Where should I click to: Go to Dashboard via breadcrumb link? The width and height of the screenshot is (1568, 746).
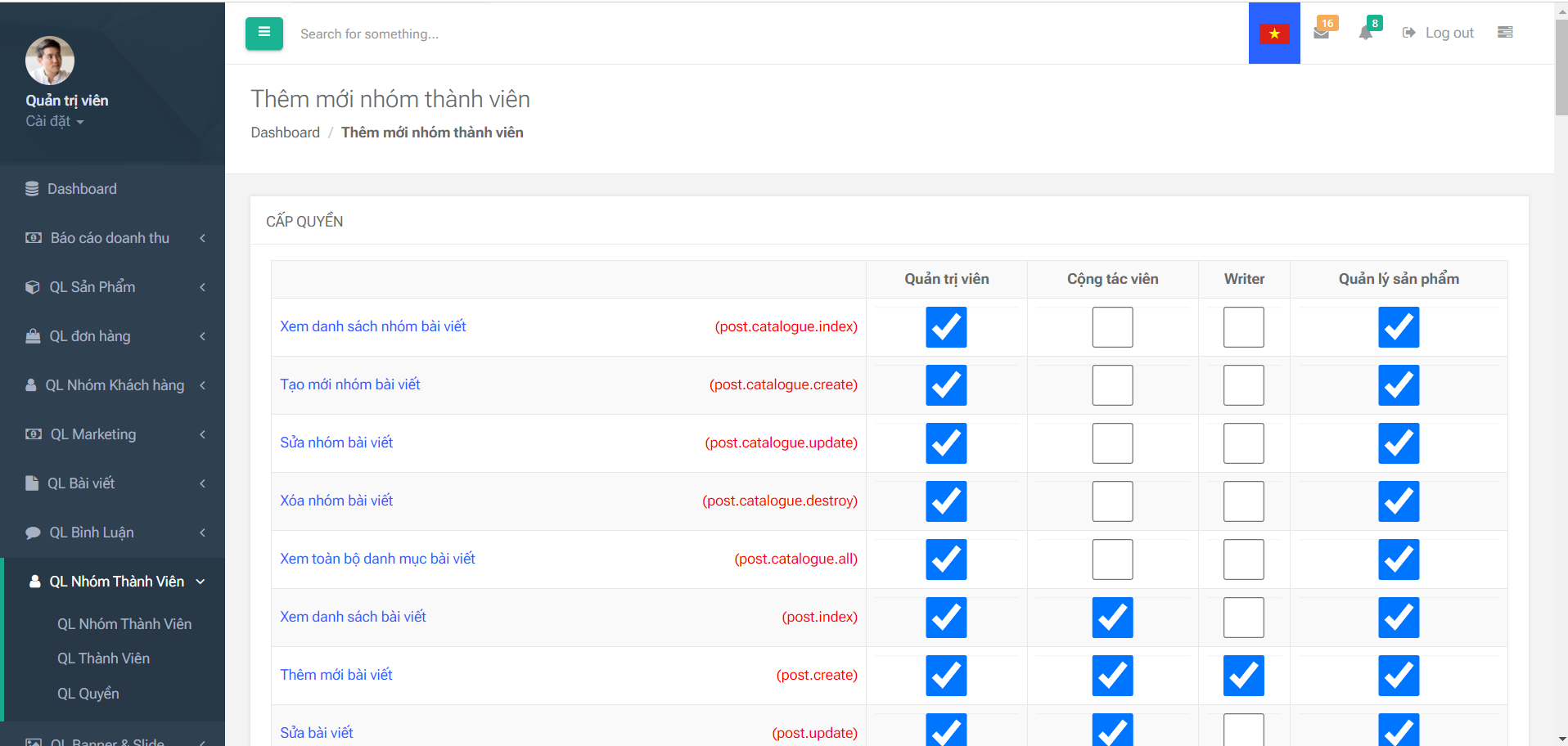click(x=285, y=133)
